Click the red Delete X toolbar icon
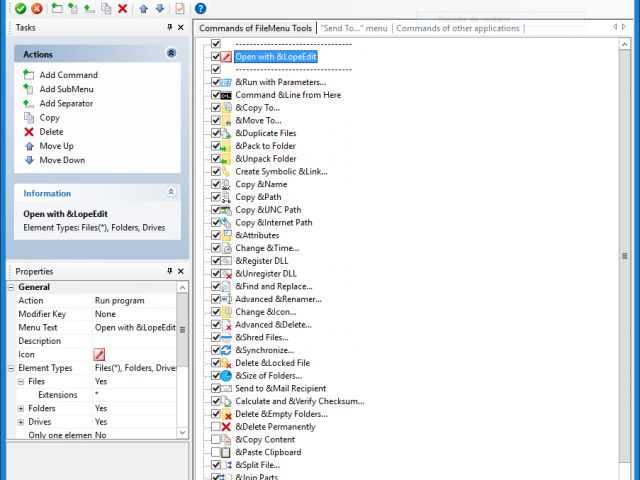This screenshot has width=640, height=480. [x=122, y=8]
